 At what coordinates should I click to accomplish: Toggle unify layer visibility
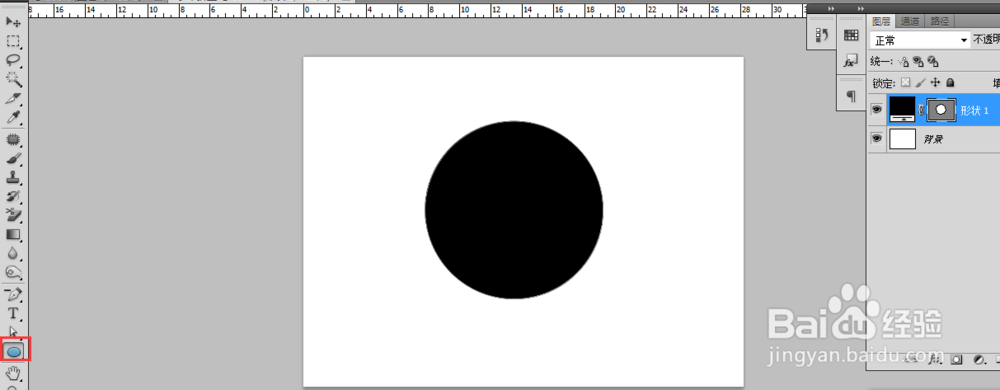[x=918, y=62]
